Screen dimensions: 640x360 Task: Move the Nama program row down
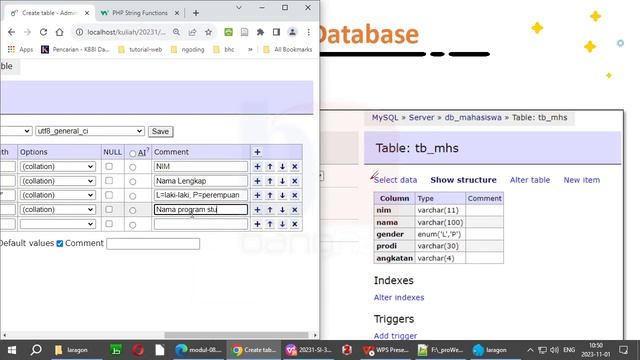click(282, 209)
